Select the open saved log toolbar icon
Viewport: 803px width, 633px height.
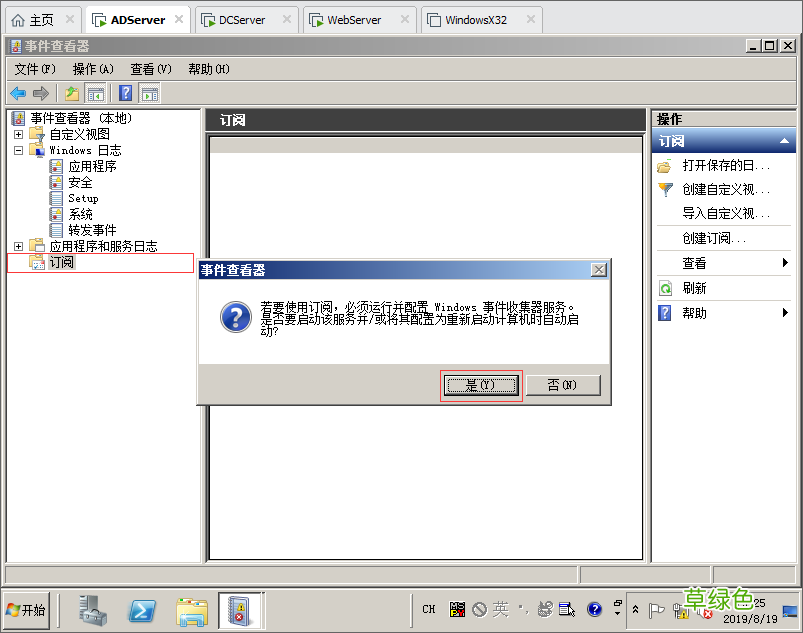(x=70, y=93)
